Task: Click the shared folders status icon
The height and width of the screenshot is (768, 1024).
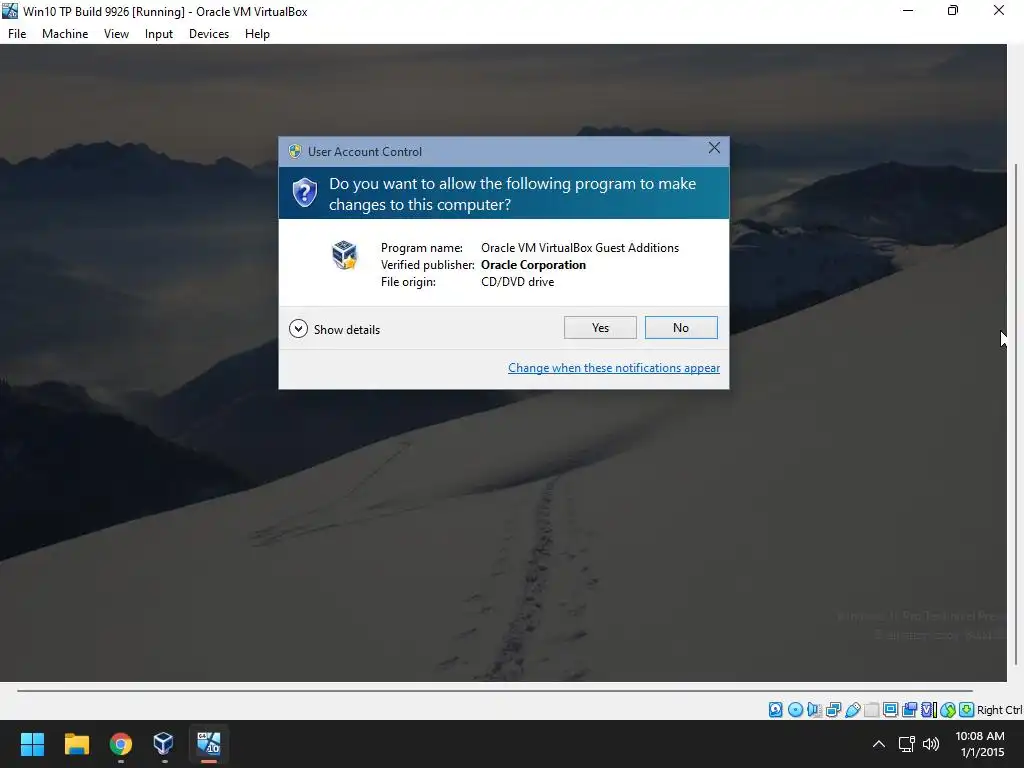Action: pyautogui.click(x=871, y=710)
